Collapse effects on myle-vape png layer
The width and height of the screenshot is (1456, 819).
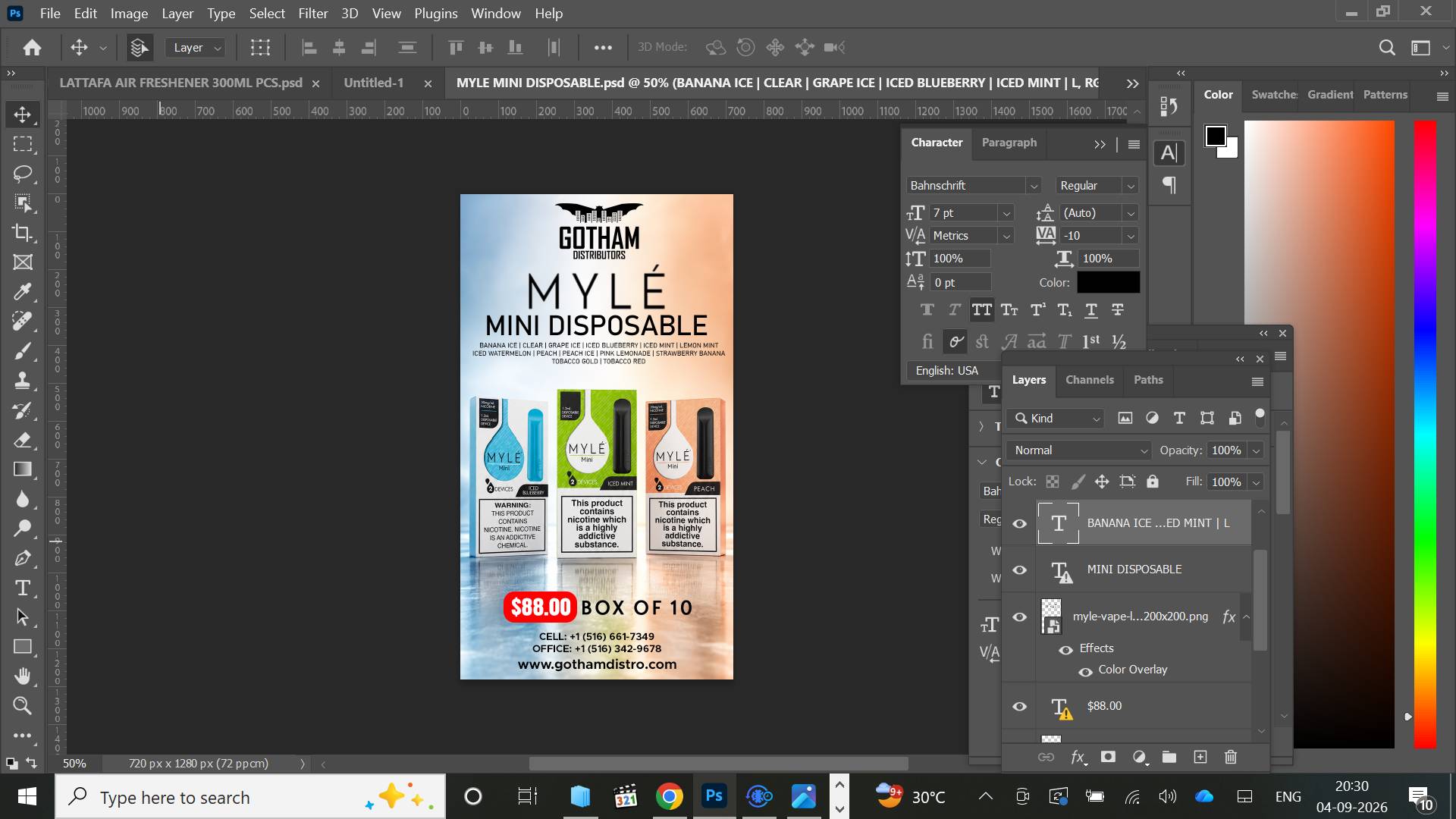[x=1246, y=617]
